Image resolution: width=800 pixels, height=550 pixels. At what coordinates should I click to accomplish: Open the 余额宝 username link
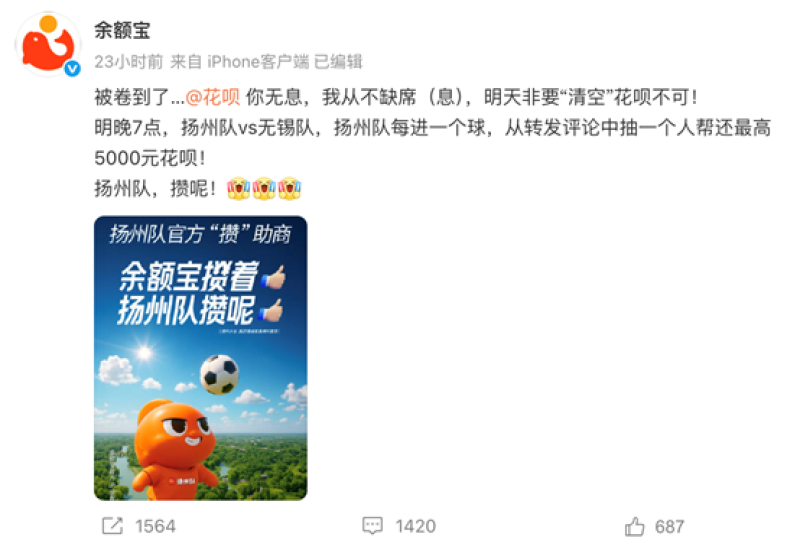[122, 31]
